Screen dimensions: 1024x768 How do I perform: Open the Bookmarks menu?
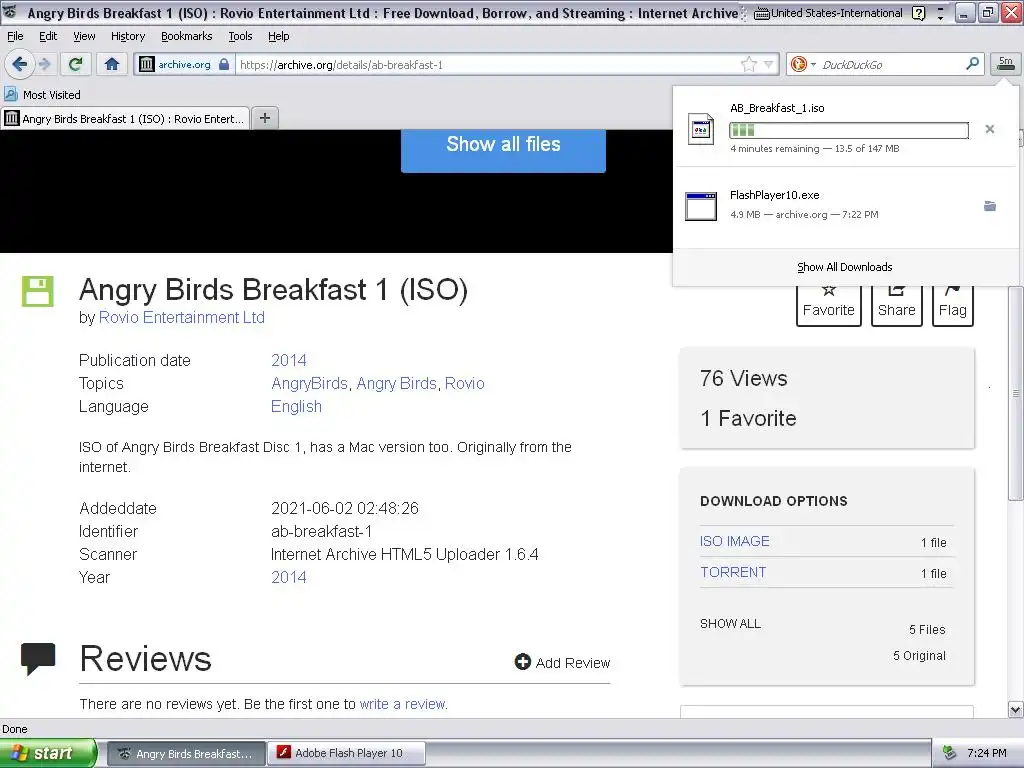coord(187,36)
